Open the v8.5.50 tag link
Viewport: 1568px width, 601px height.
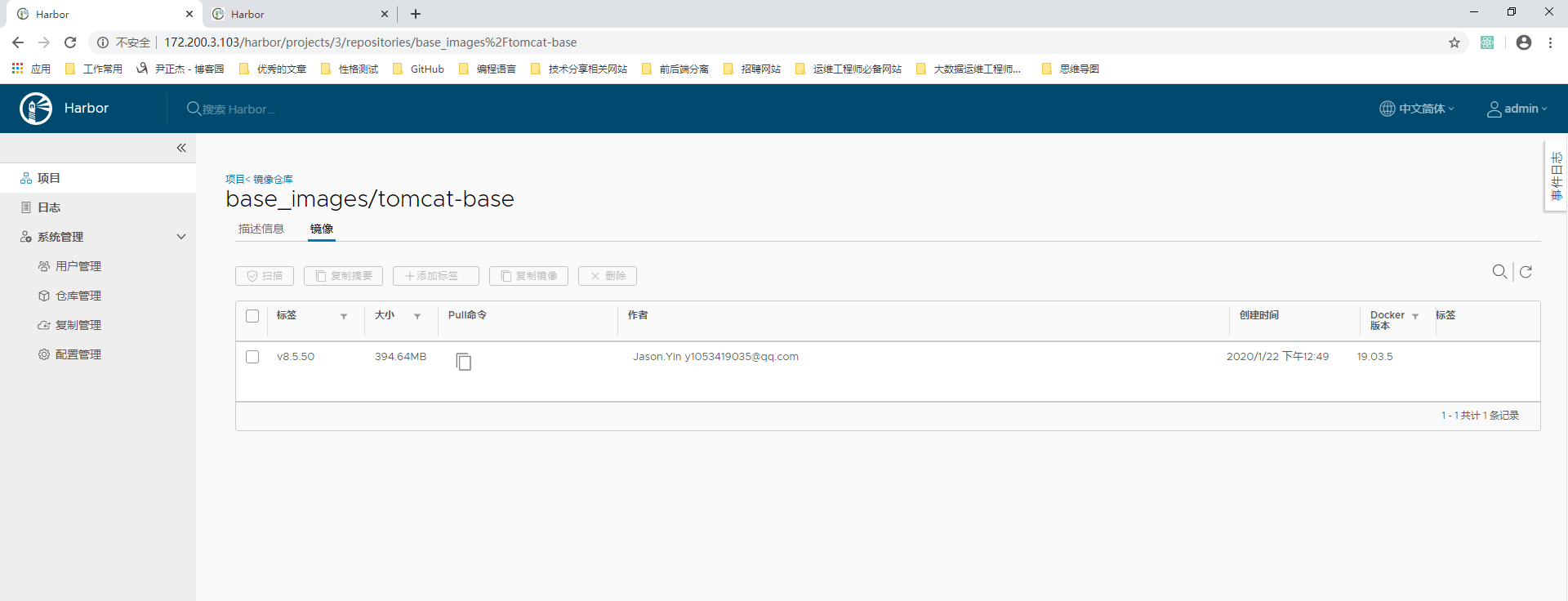click(296, 357)
